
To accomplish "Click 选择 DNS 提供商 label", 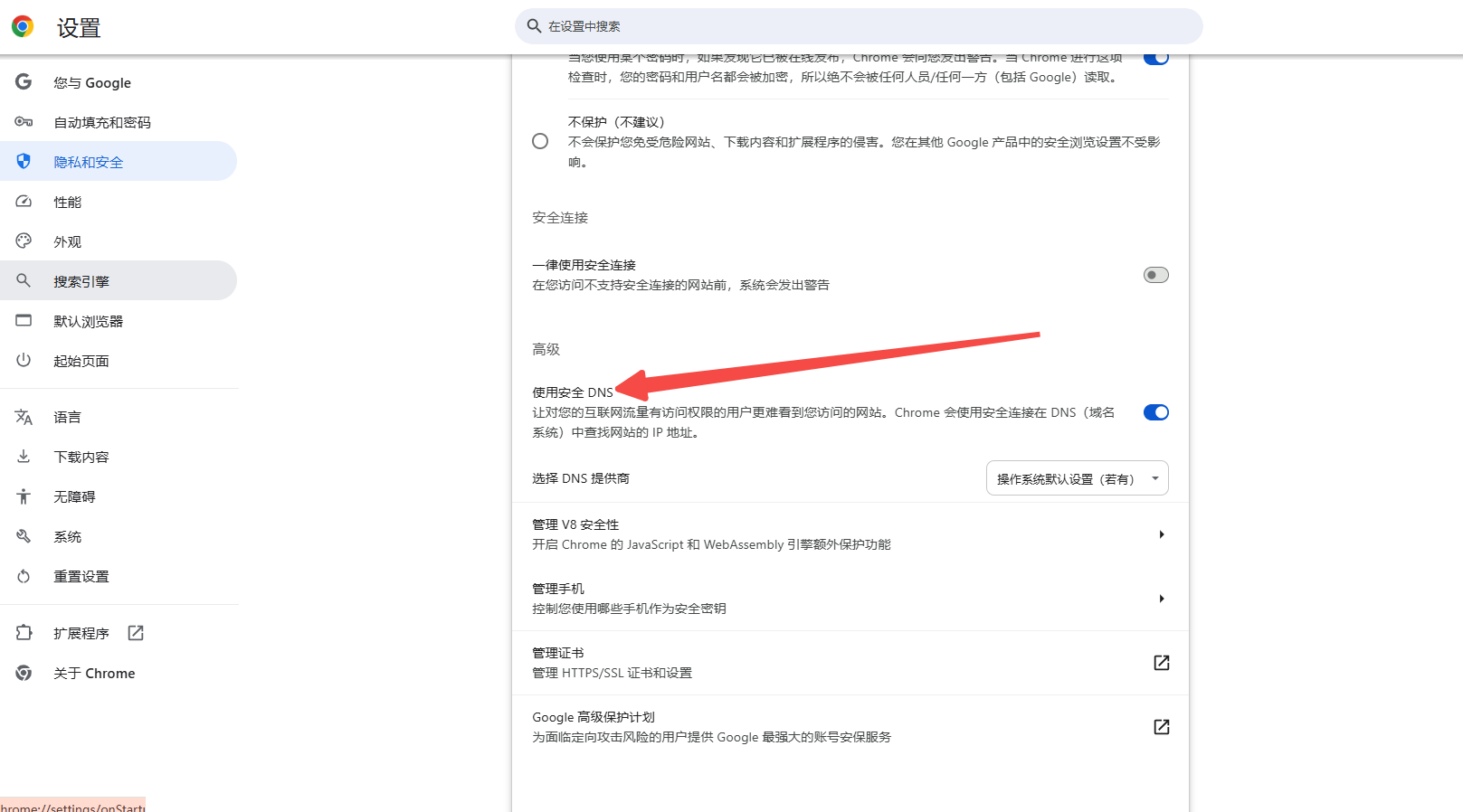I will click(580, 478).
